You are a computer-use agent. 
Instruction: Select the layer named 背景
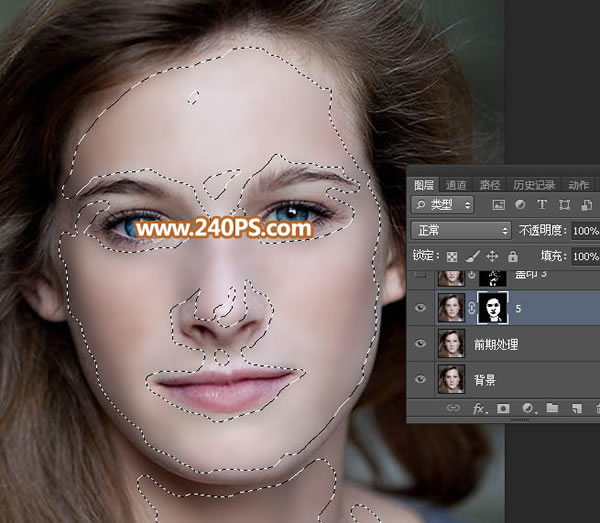(x=485, y=380)
